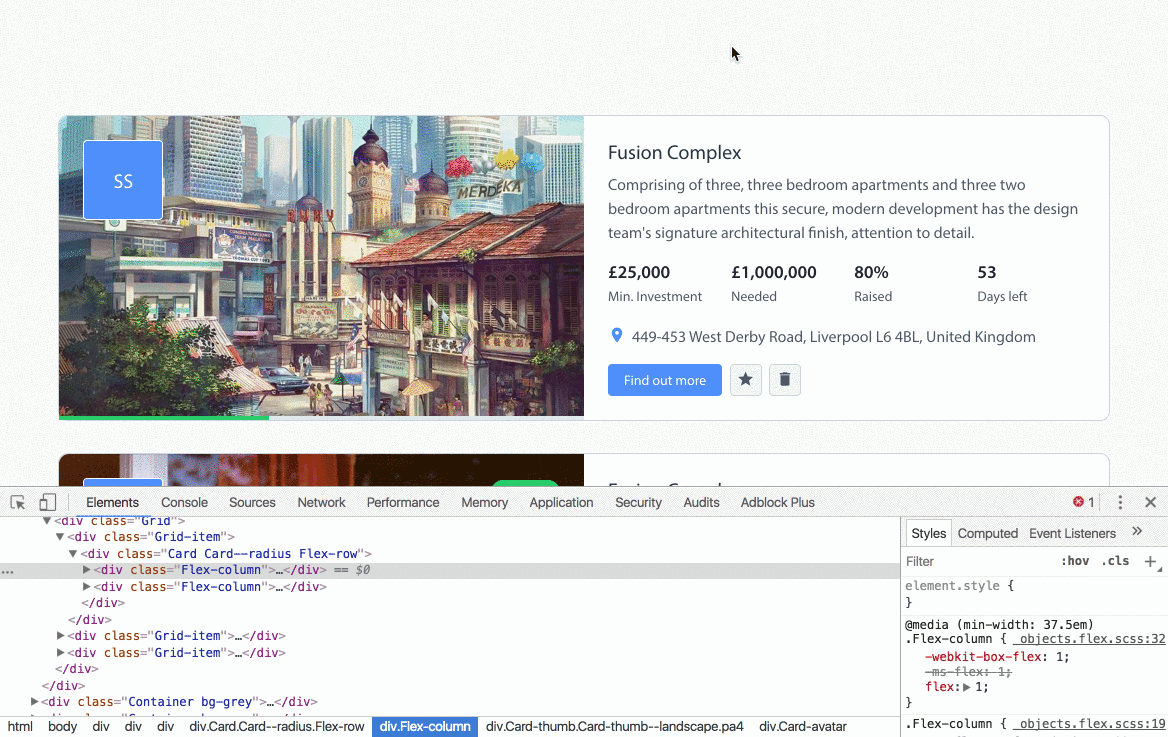Click the element.style rule block
This screenshot has height=737, width=1168.
(959, 594)
